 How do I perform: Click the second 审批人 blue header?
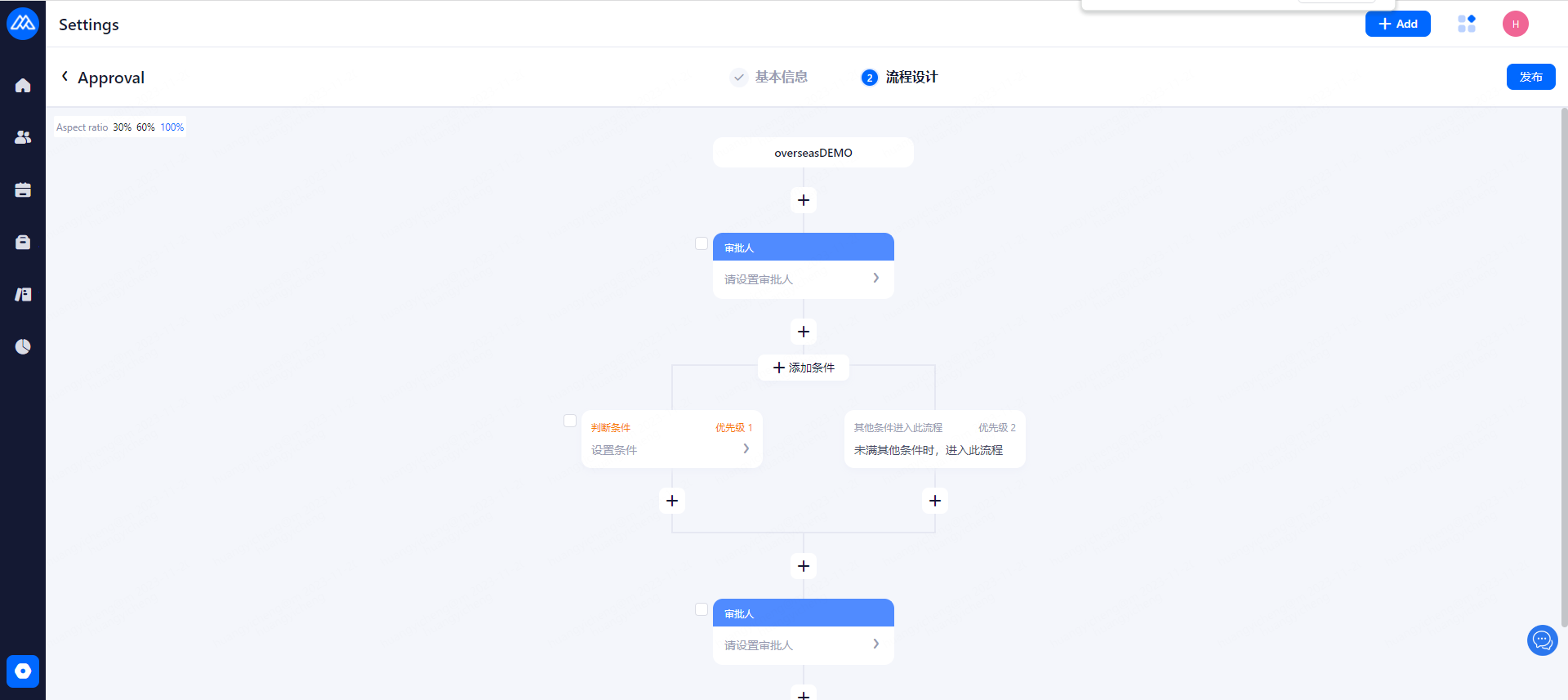point(804,613)
